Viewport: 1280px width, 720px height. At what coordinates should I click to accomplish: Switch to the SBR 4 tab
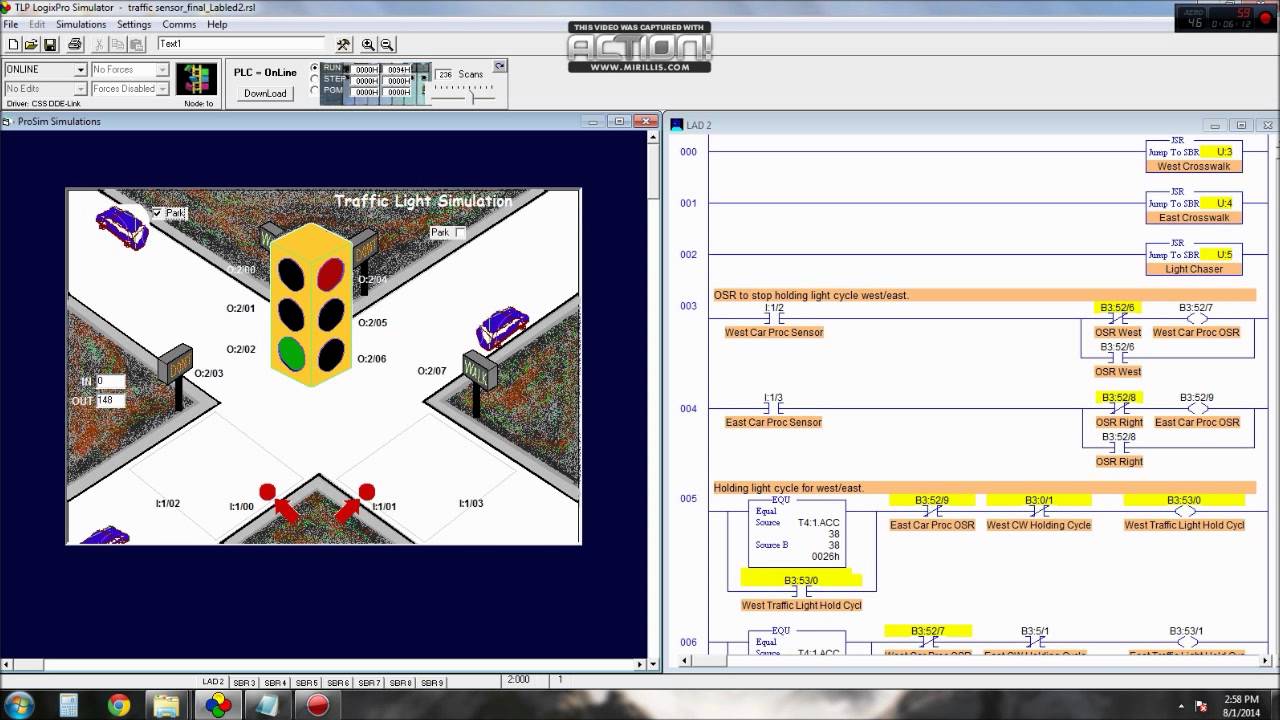point(276,683)
